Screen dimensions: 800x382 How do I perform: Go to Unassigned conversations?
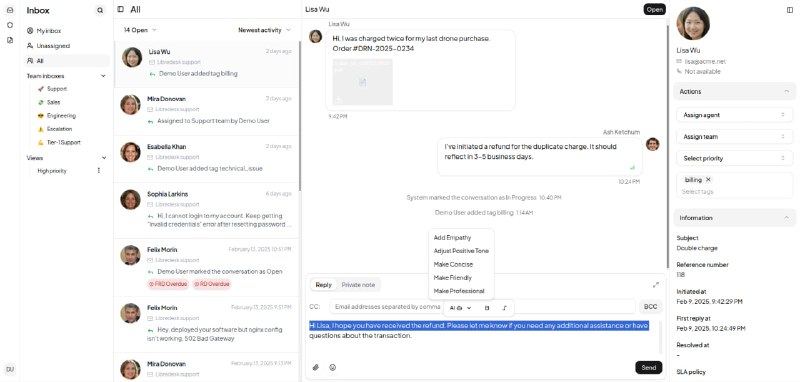coord(67,46)
